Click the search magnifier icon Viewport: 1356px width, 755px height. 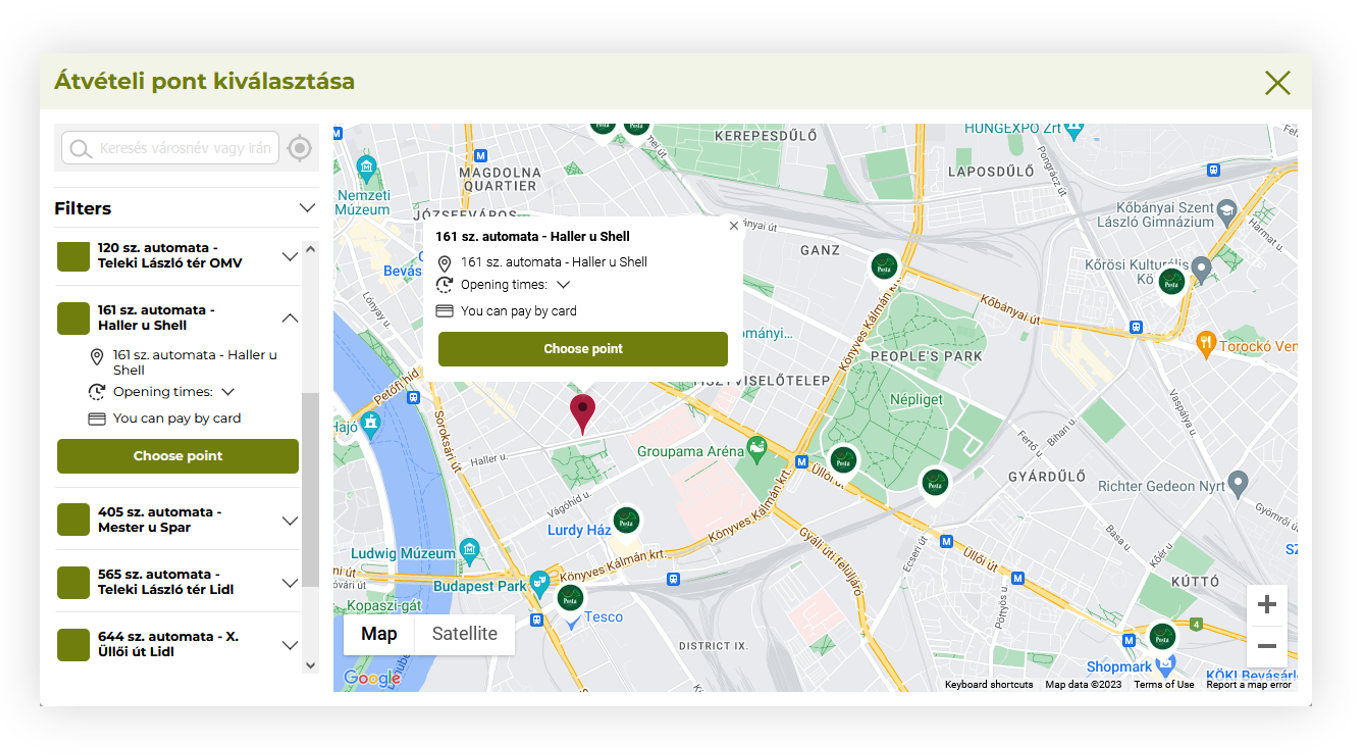click(81, 149)
